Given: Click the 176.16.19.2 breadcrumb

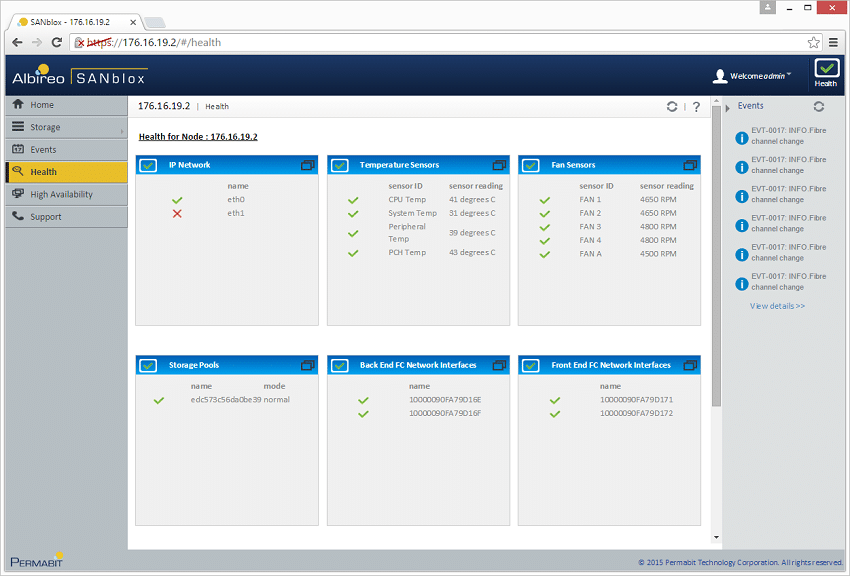Looking at the screenshot, I should tap(164, 106).
